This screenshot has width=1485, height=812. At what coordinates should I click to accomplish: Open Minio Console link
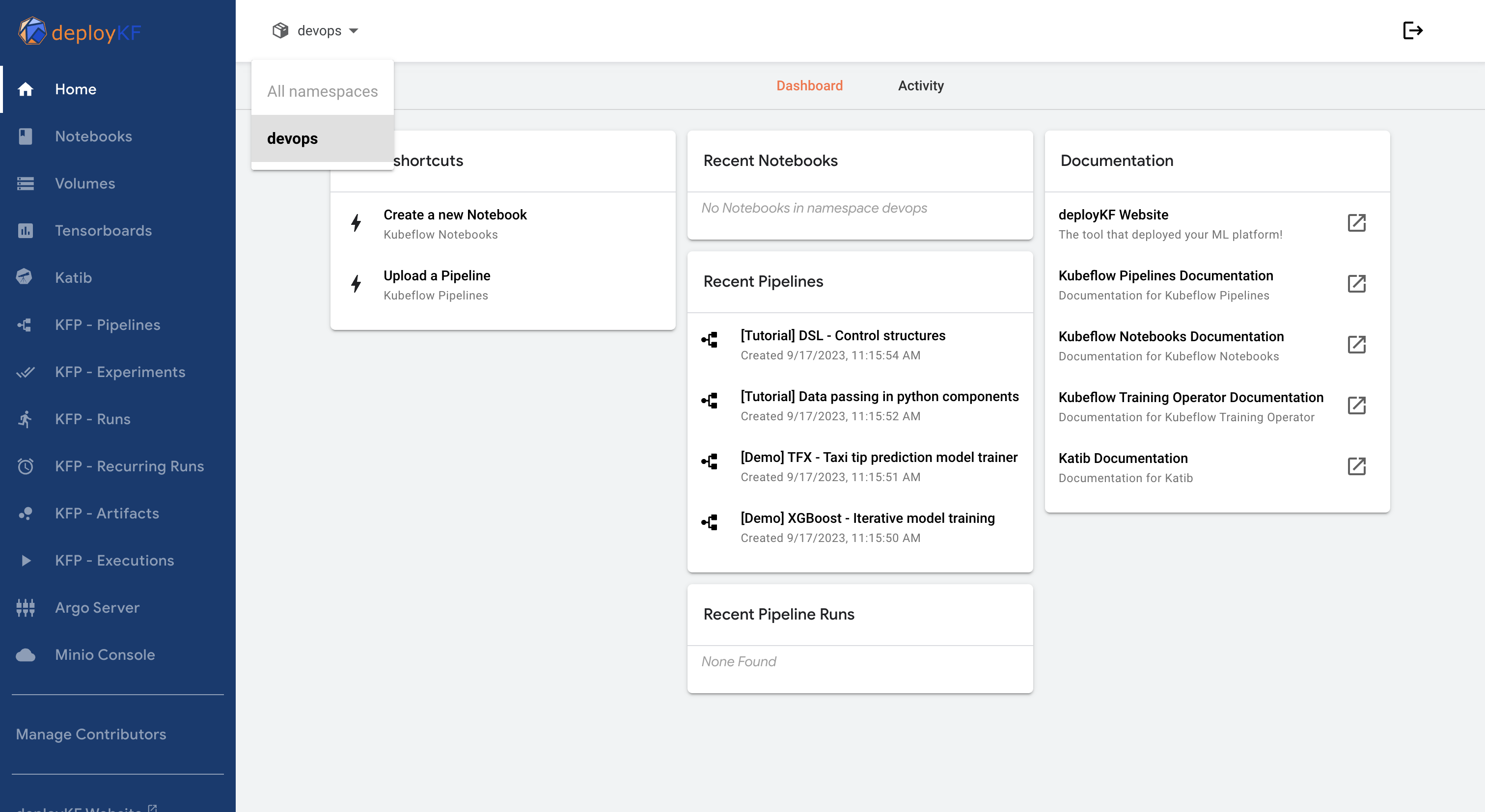(x=117, y=655)
